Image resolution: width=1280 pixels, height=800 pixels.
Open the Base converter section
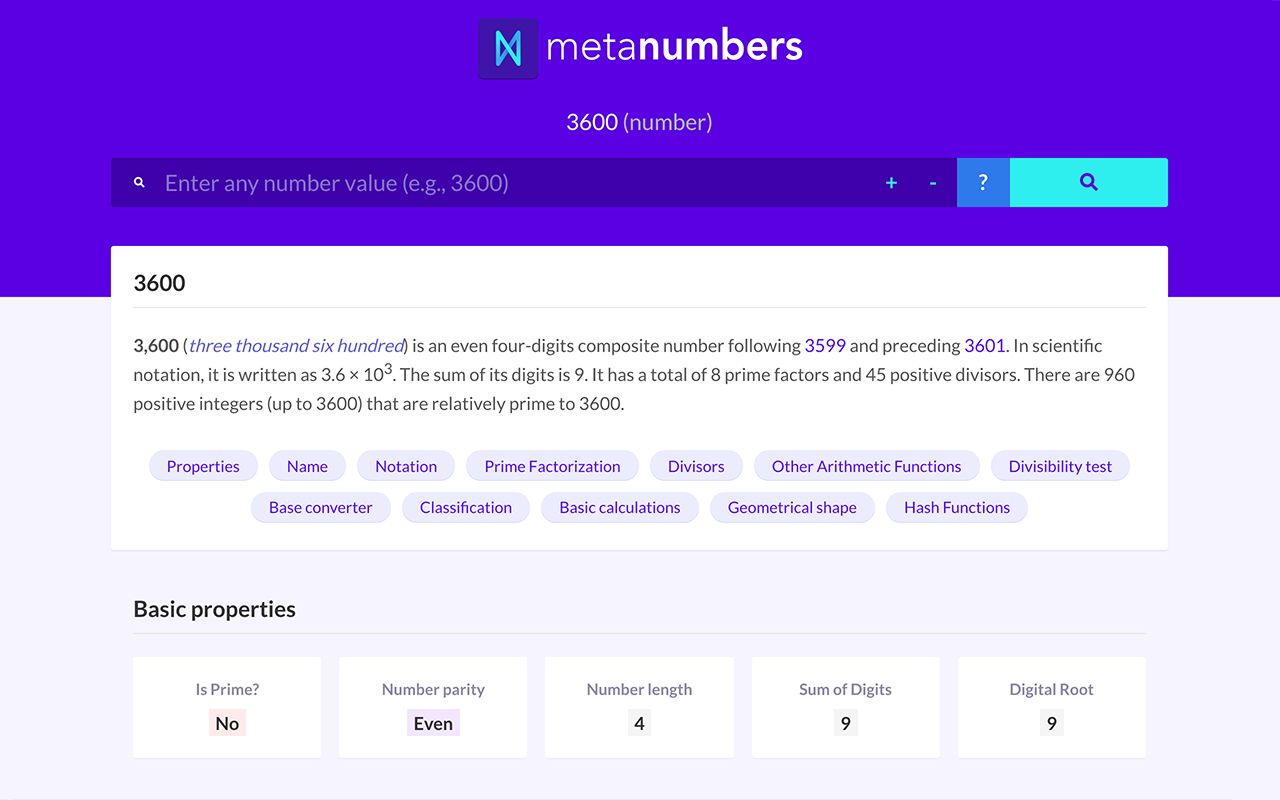320,507
